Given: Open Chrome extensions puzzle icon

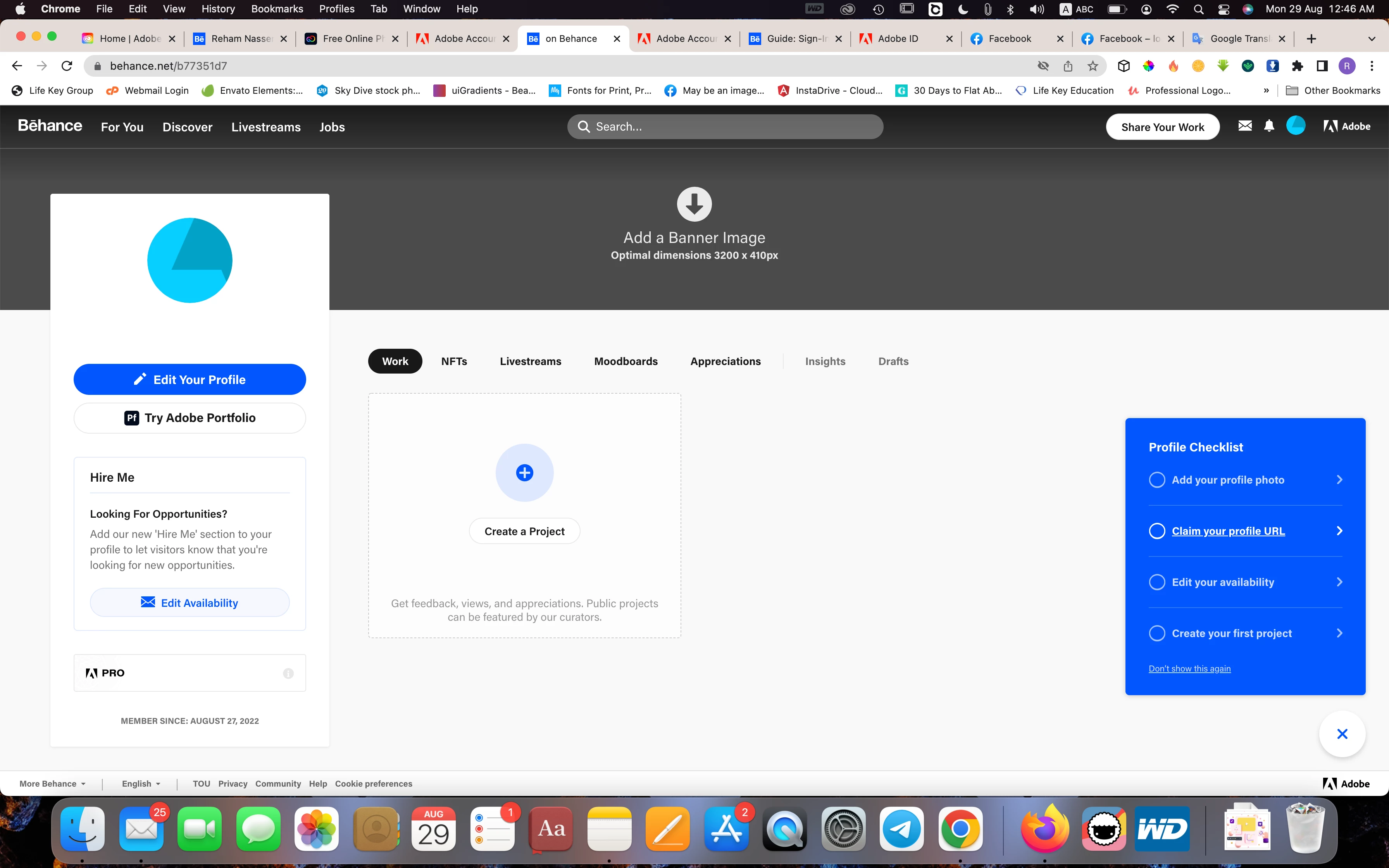Looking at the screenshot, I should (1297, 66).
